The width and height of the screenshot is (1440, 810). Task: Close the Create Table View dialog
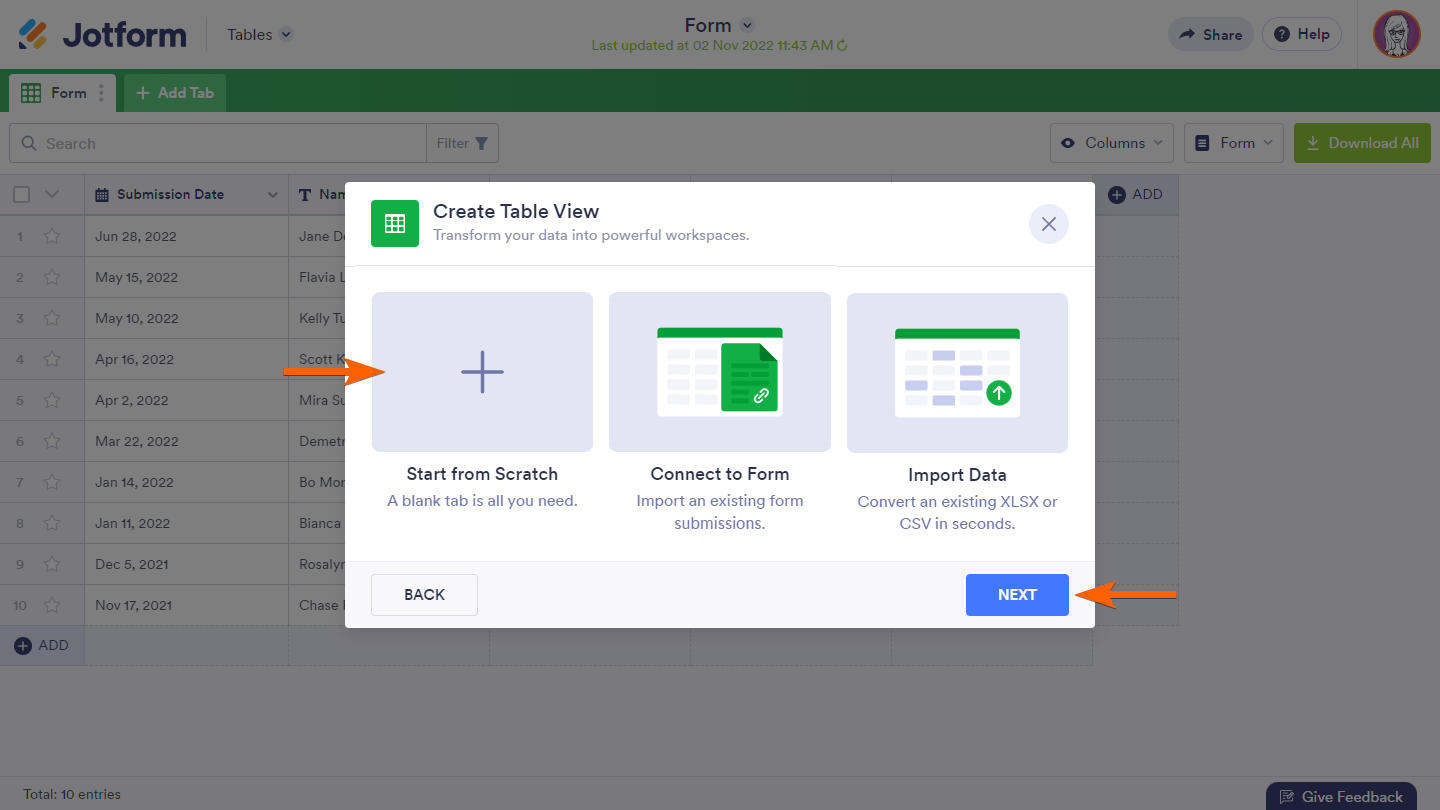click(1049, 224)
